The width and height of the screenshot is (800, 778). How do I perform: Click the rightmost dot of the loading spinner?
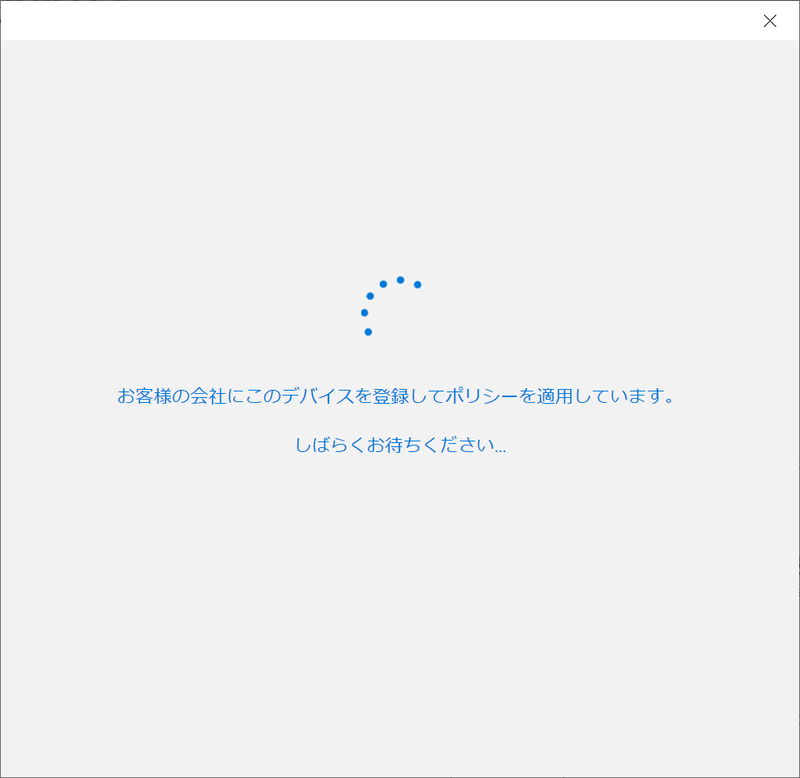(416, 285)
